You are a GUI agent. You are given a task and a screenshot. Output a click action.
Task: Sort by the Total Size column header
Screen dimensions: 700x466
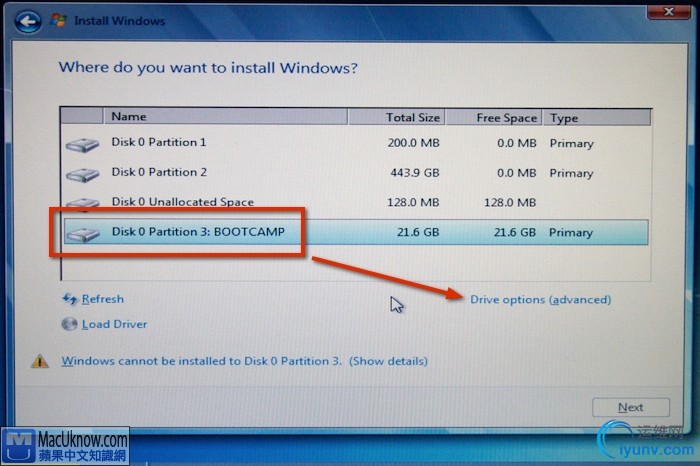(396, 117)
